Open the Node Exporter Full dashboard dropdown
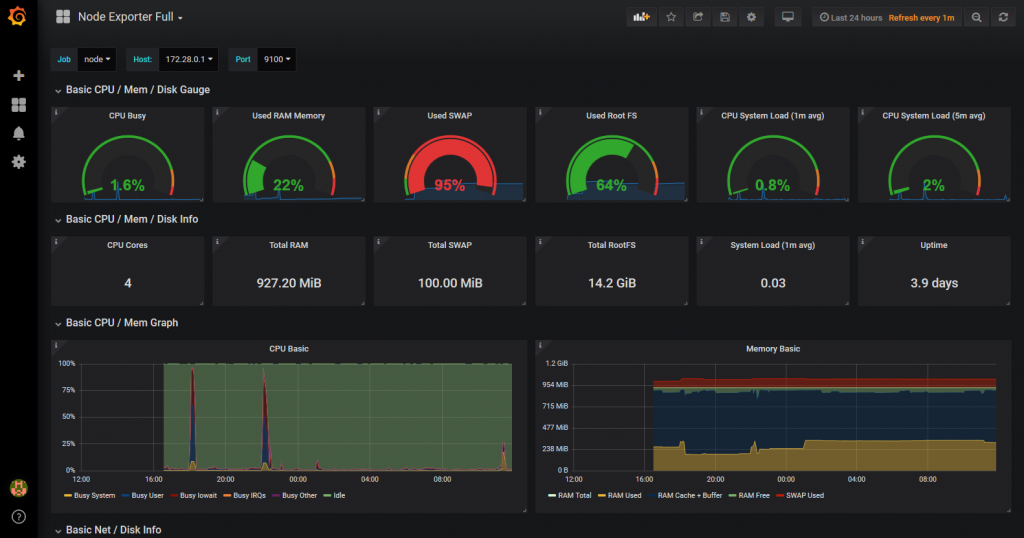The height and width of the screenshot is (538, 1024). point(130,17)
